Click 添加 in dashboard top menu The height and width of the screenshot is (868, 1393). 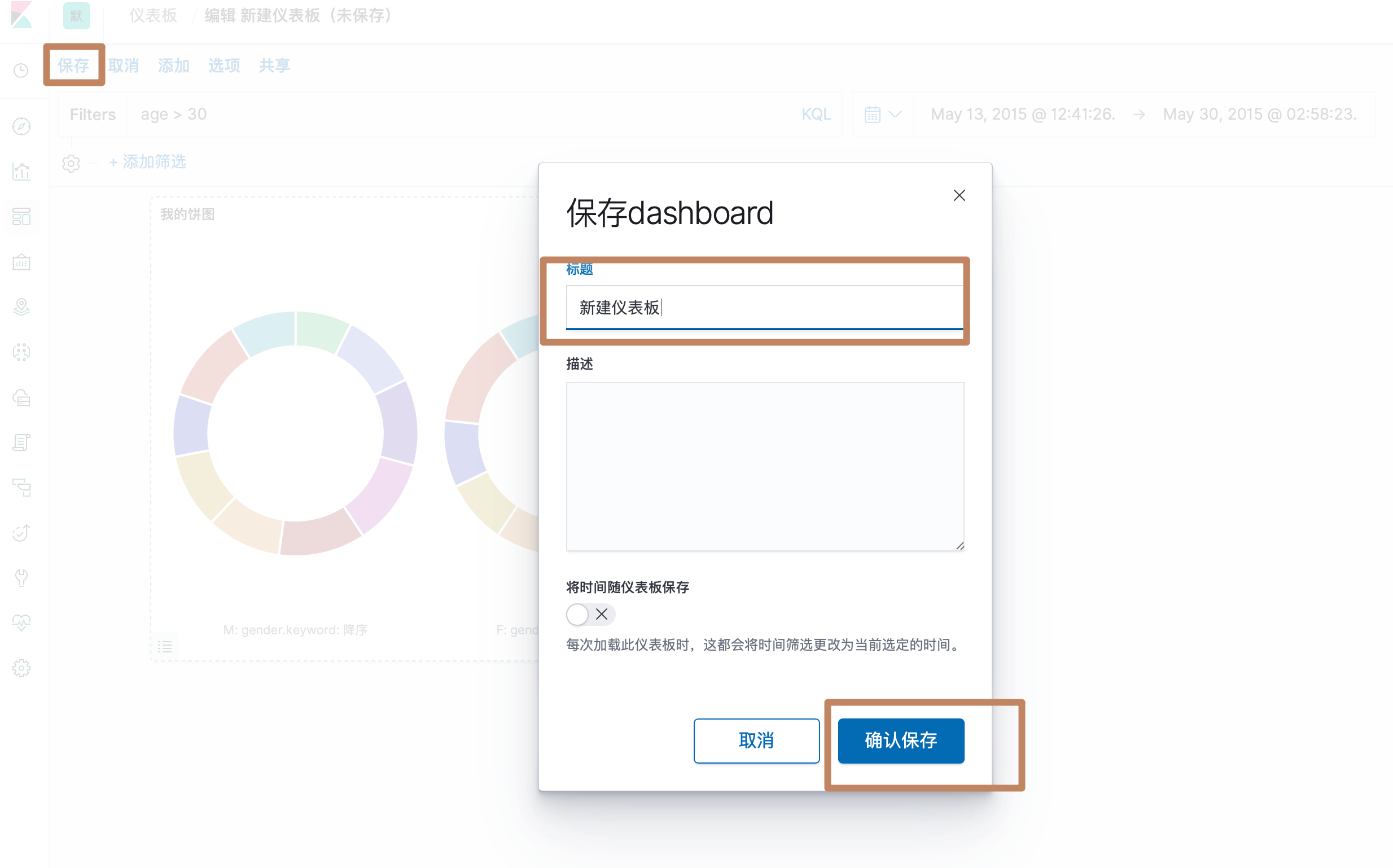point(173,65)
